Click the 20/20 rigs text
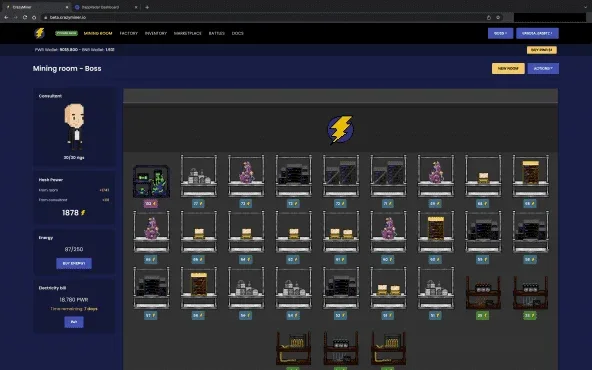This screenshot has width=592, height=370. coord(74,157)
